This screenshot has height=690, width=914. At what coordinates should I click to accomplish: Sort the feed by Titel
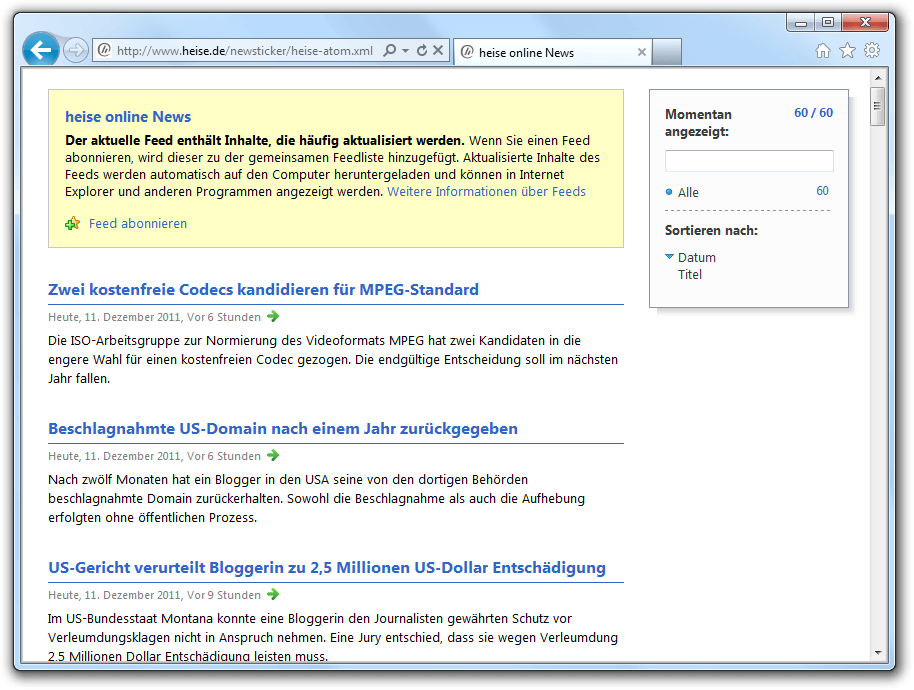click(x=690, y=274)
